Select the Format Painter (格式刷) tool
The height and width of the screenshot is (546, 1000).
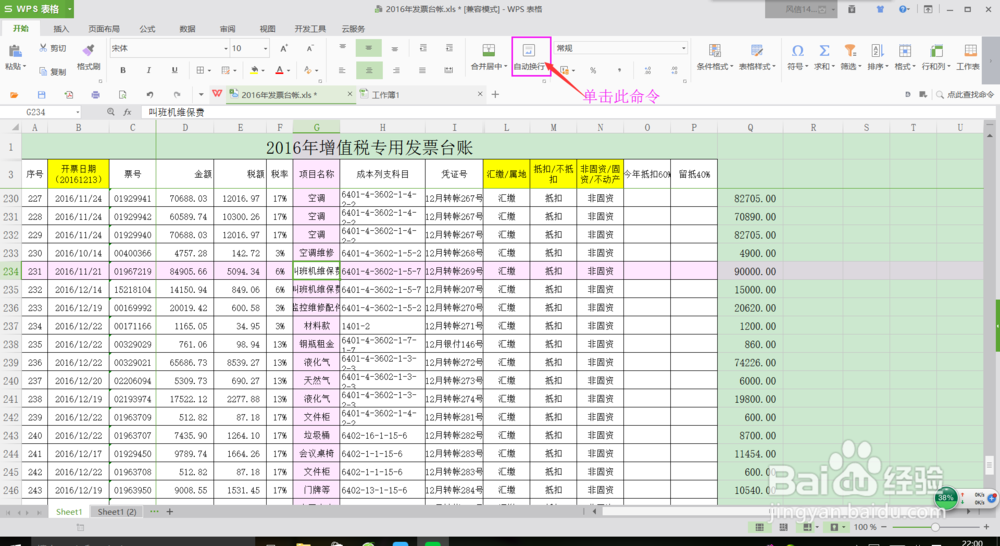point(89,57)
